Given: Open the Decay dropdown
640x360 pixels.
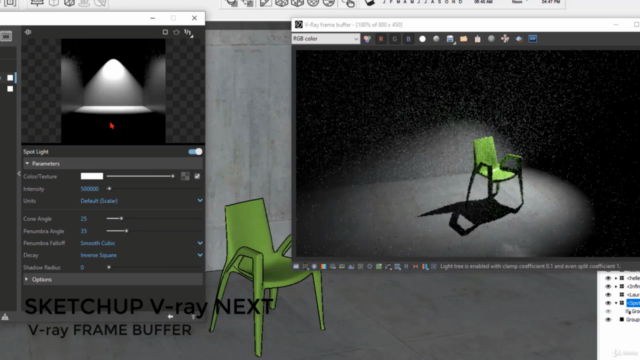Looking at the screenshot, I should coord(141,255).
